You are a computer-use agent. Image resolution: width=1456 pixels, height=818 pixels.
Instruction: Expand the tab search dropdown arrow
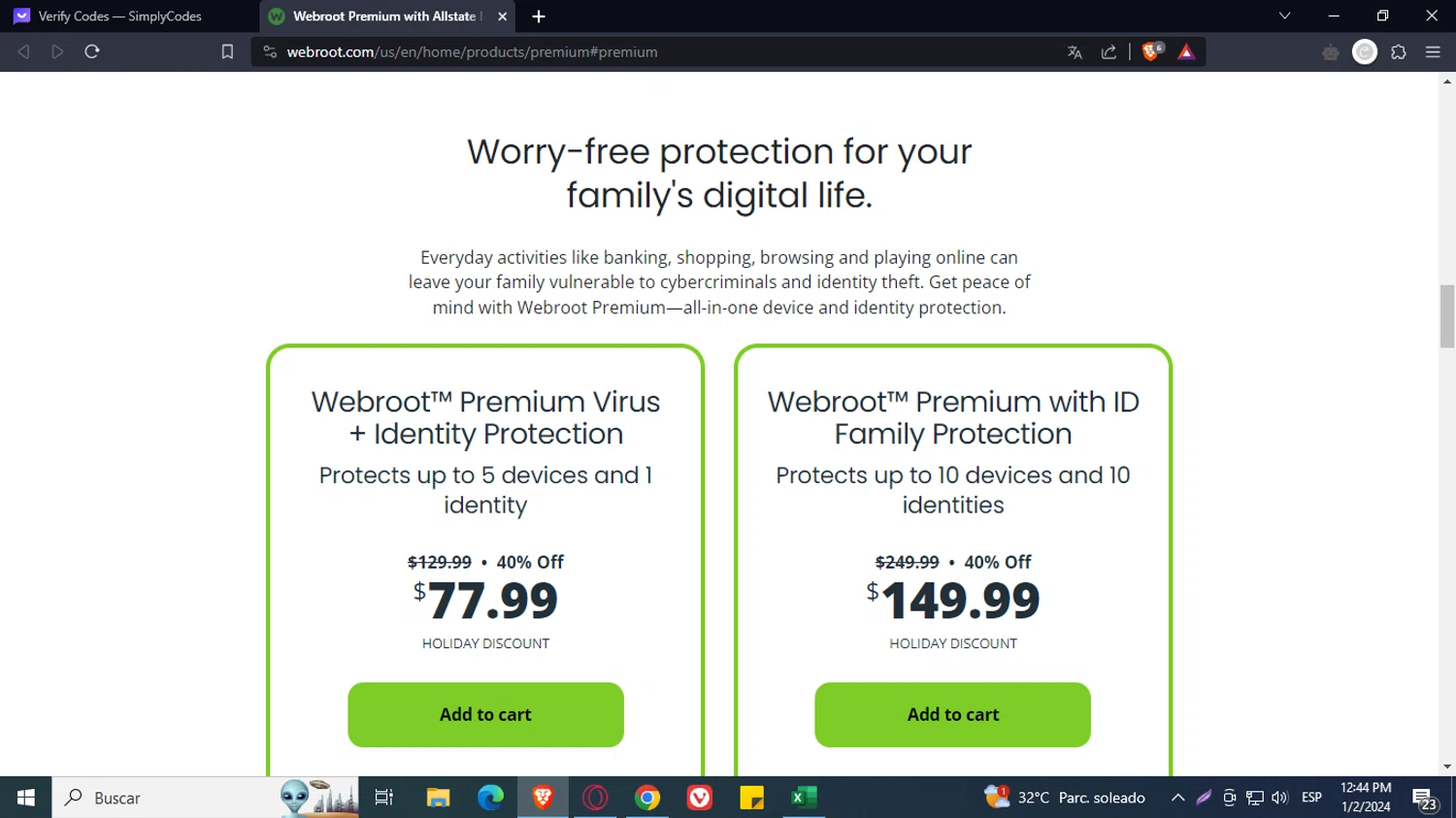[x=1284, y=16]
